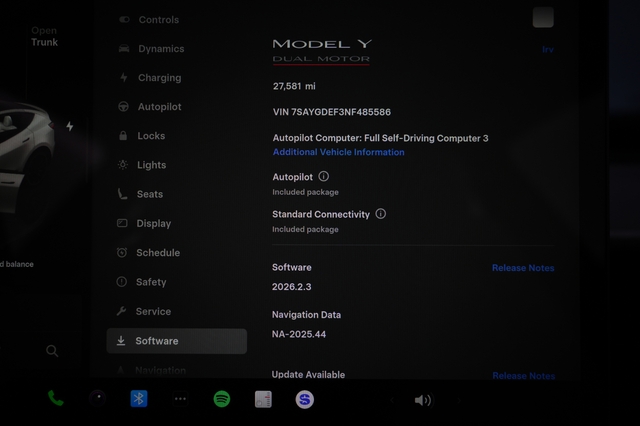Show info for Standard Connectivity
Screen dimensions: 640x426
(x=380, y=214)
